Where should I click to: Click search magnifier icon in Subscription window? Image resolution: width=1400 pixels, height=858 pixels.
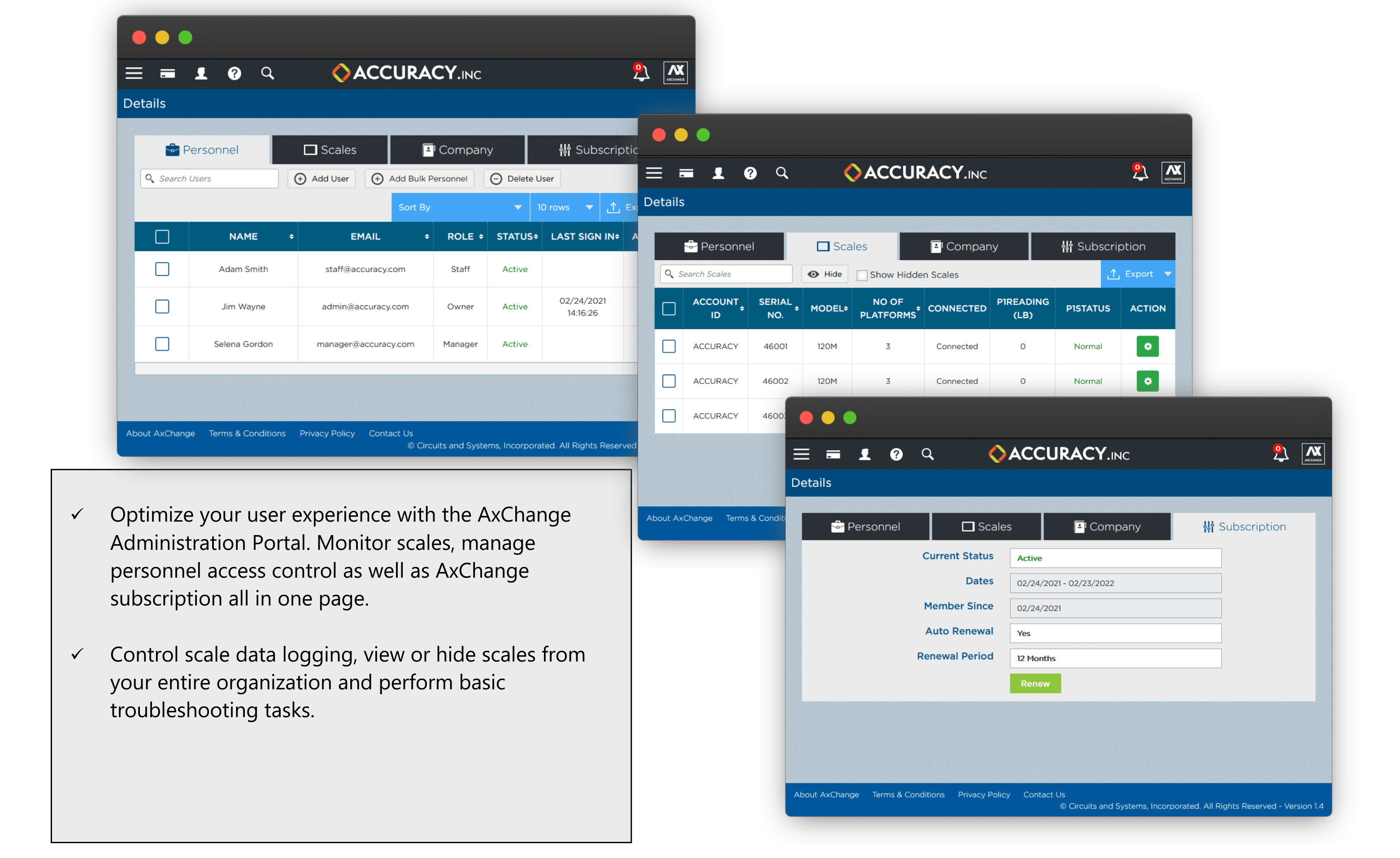(927, 454)
